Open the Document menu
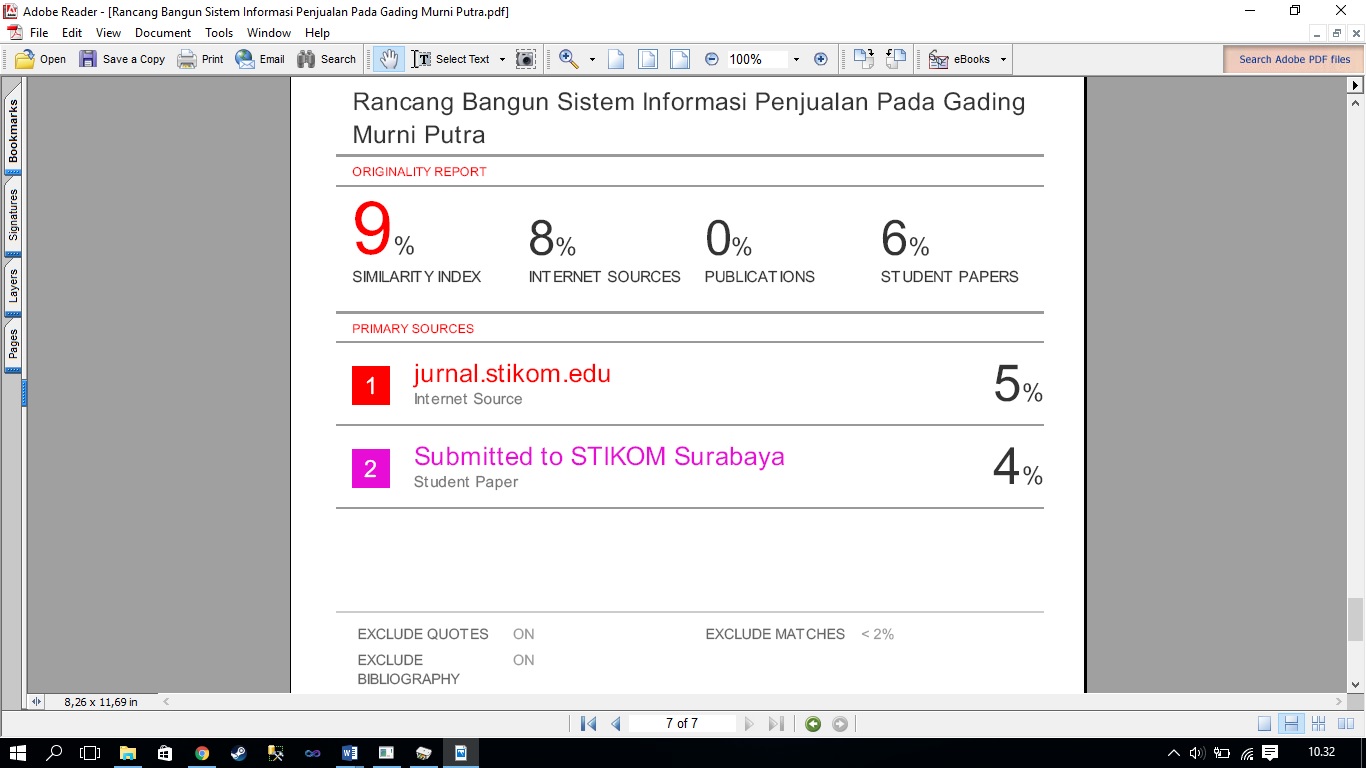This screenshot has height=768, width=1366. click(163, 33)
